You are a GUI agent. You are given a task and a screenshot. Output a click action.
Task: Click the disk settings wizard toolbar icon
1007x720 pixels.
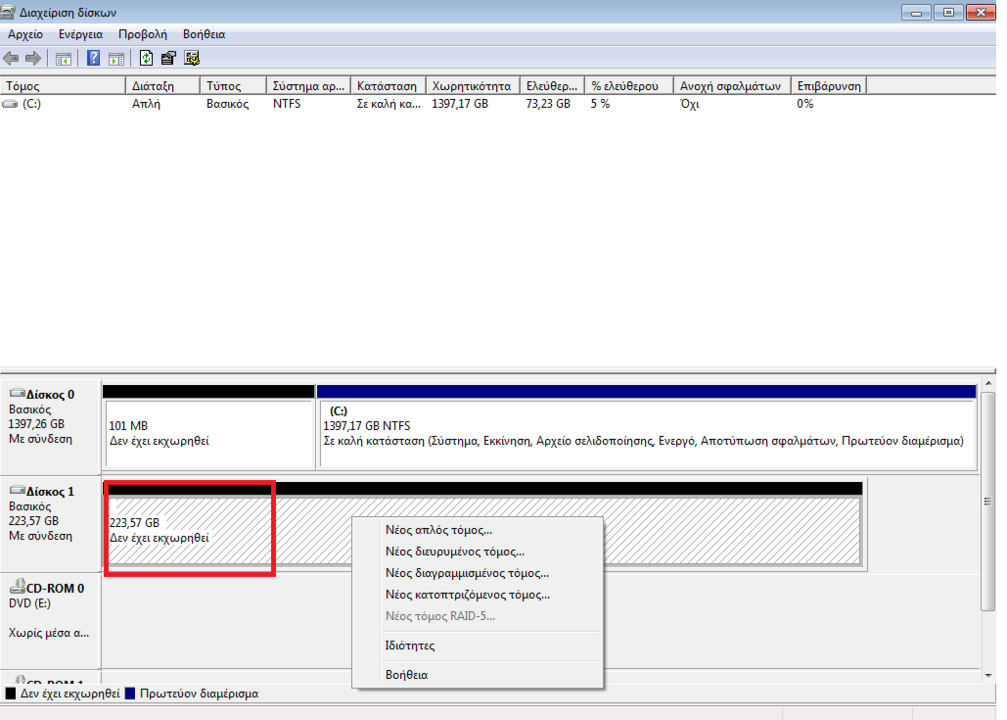coord(192,58)
